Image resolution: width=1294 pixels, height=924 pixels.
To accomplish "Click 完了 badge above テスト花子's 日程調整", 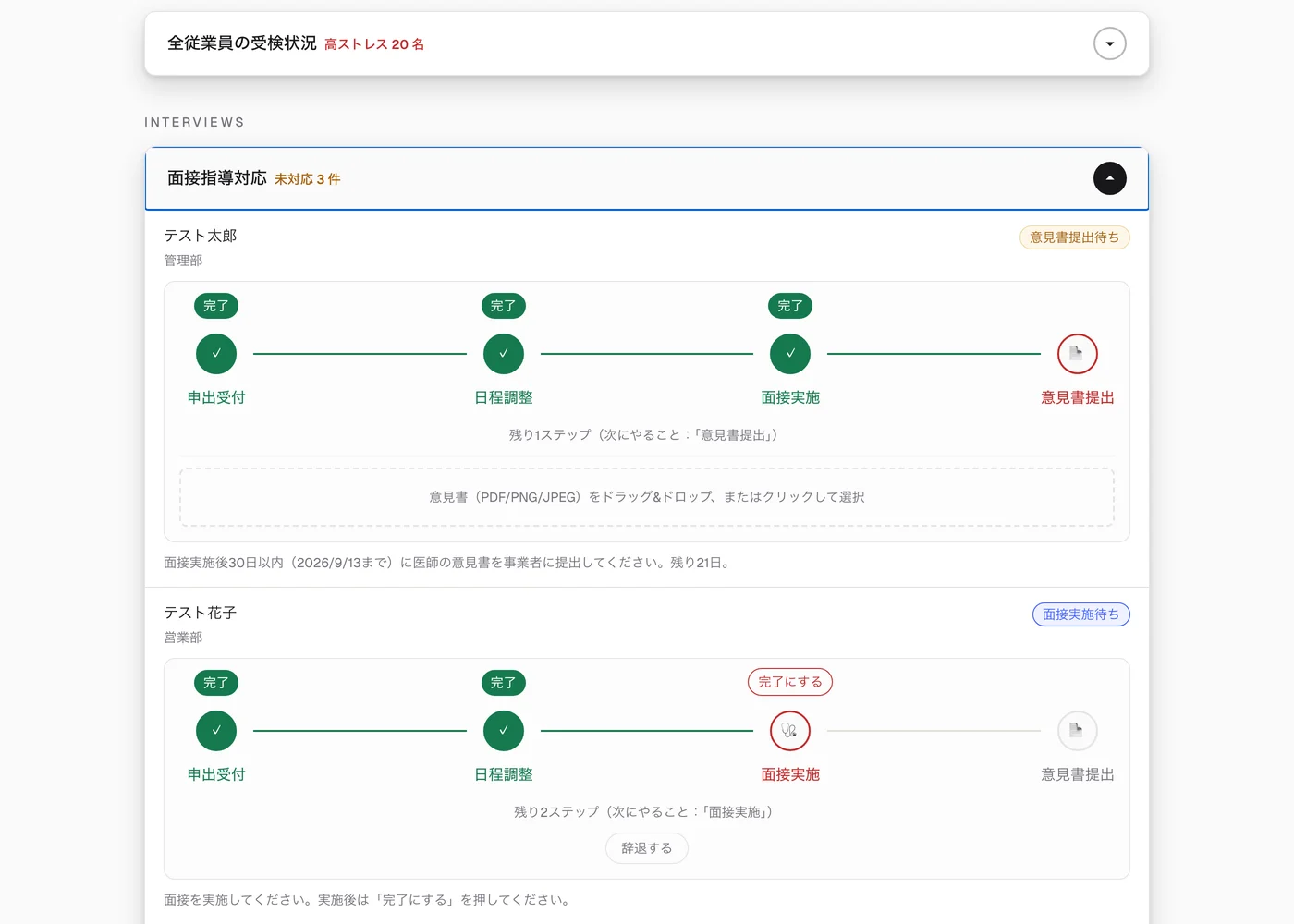I will coord(504,683).
